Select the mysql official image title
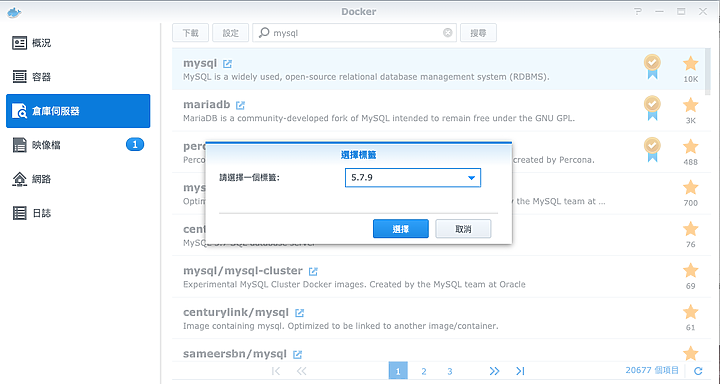The image size is (720, 384). (200, 63)
